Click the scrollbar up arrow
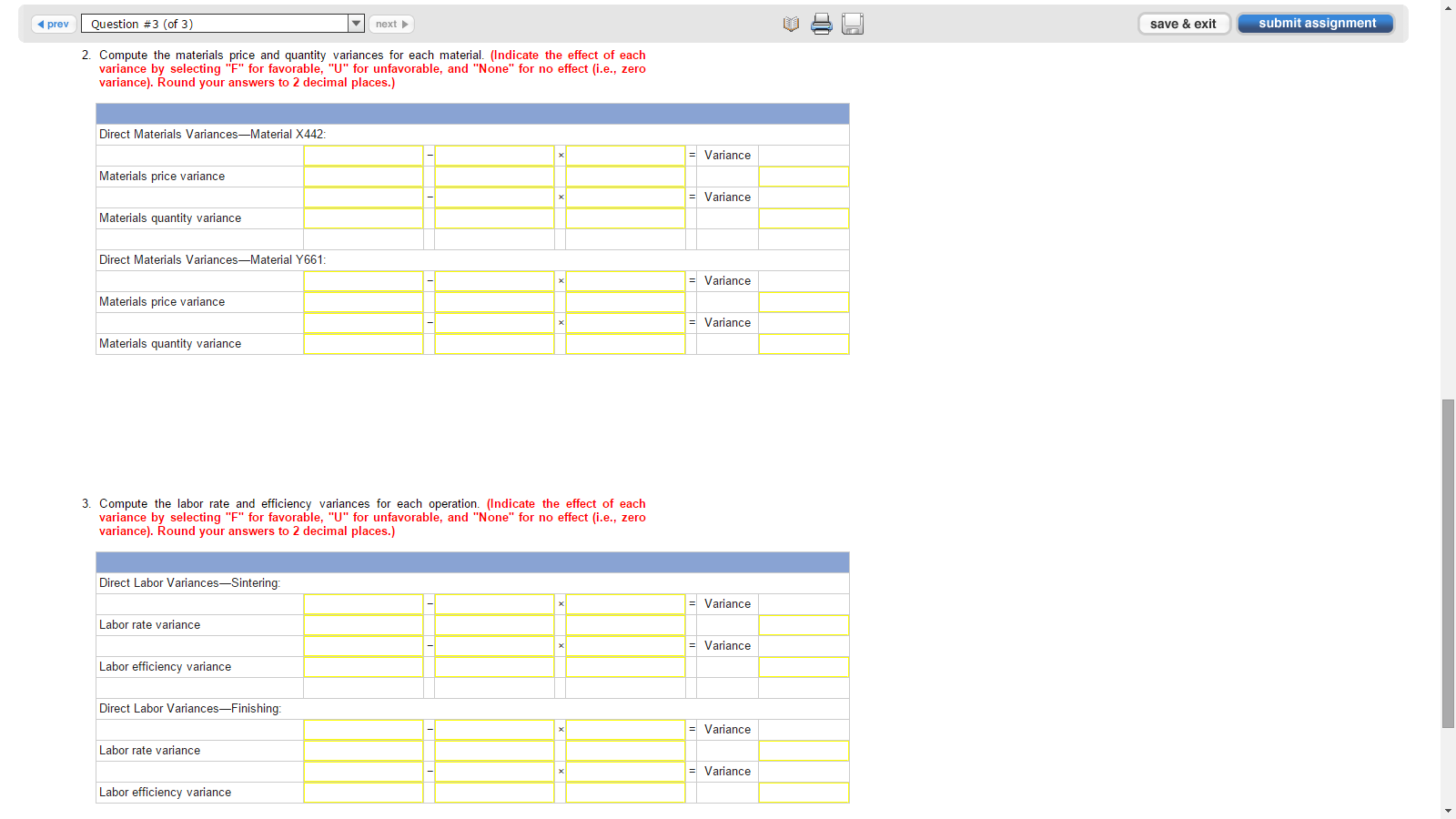This screenshot has width=1456, height=819. [x=1448, y=7]
